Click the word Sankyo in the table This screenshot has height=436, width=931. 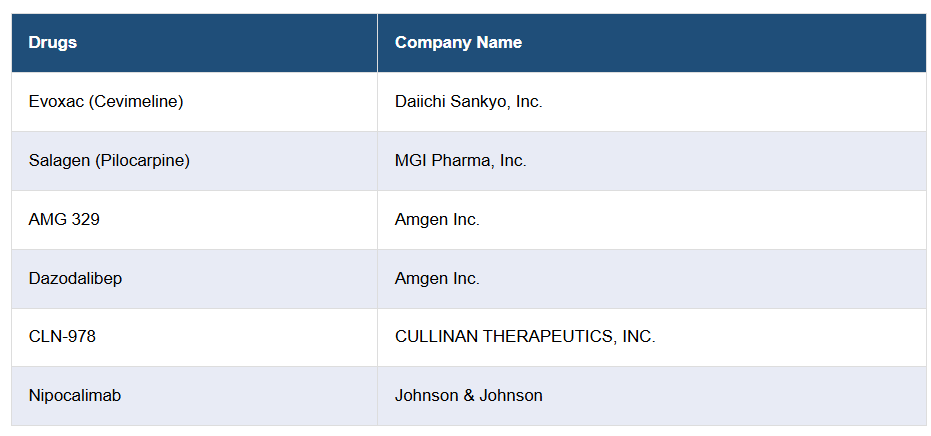pos(480,102)
